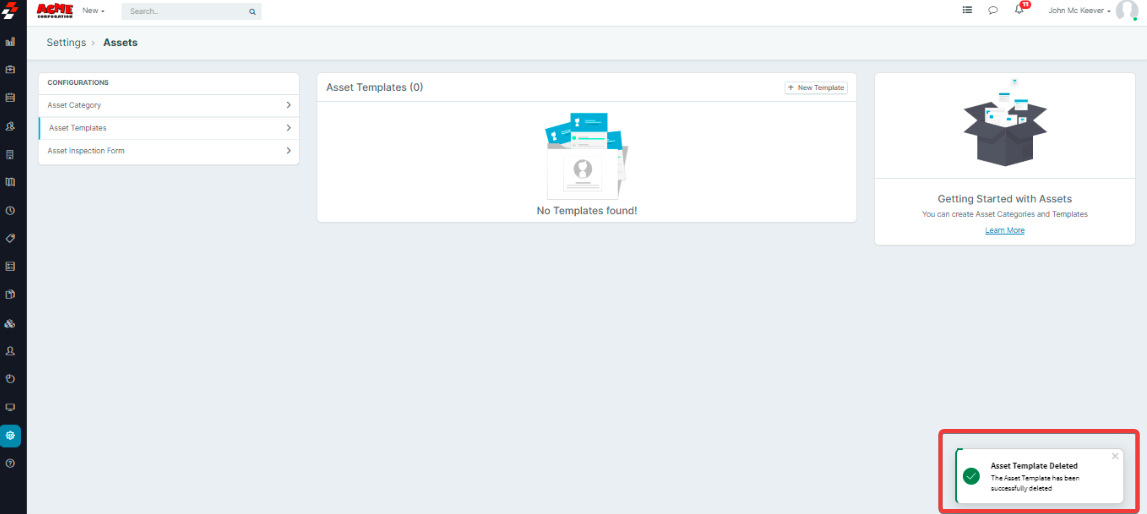Click the user avatar picture

(x=1127, y=11)
